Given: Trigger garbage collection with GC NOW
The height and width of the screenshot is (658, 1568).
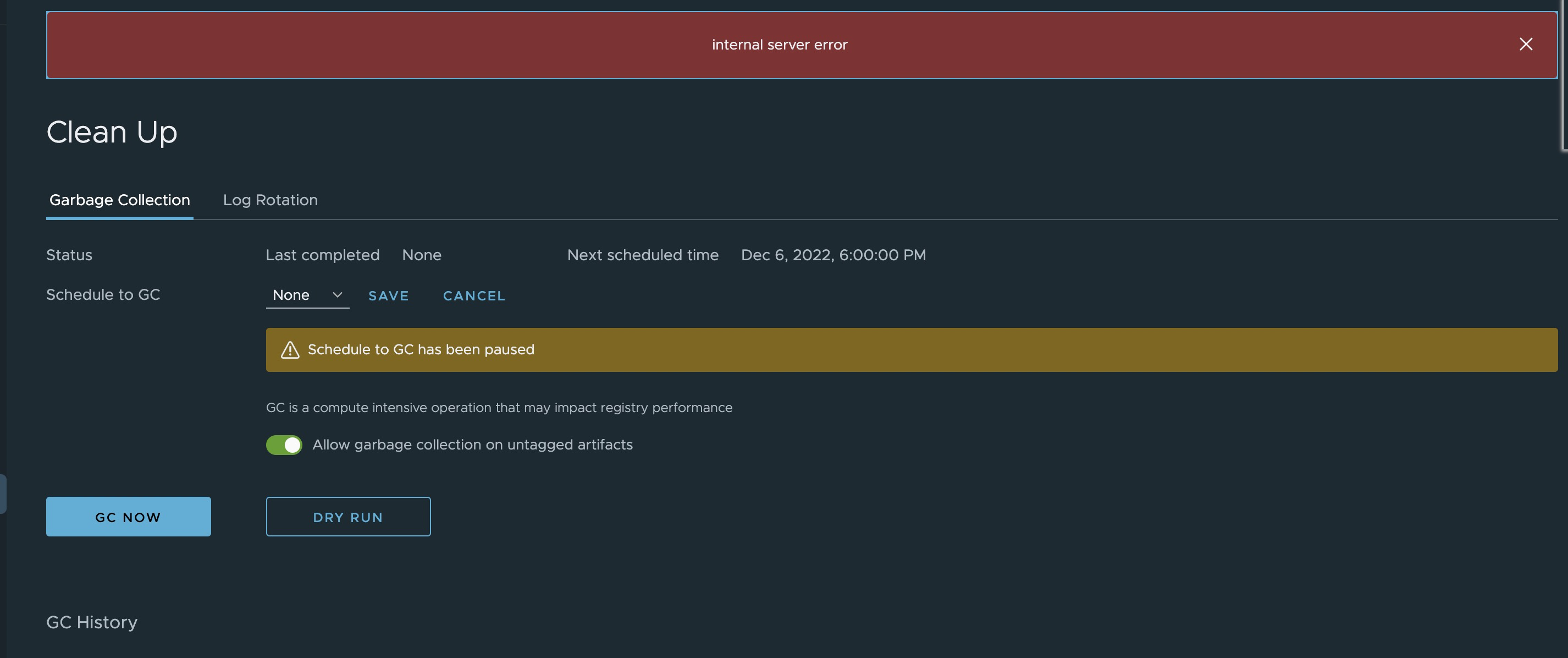Looking at the screenshot, I should tap(128, 517).
